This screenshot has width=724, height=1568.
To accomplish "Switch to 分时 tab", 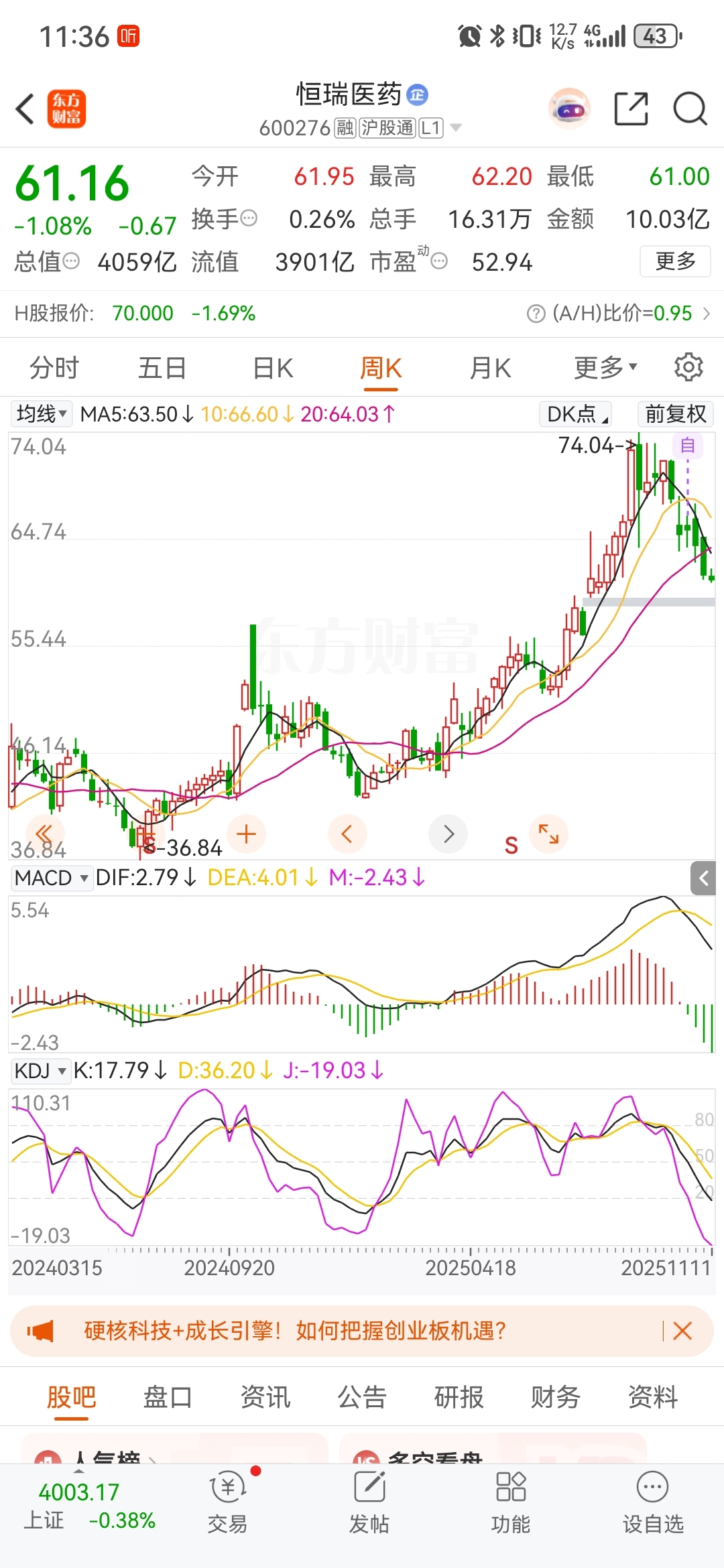I will (54, 368).
